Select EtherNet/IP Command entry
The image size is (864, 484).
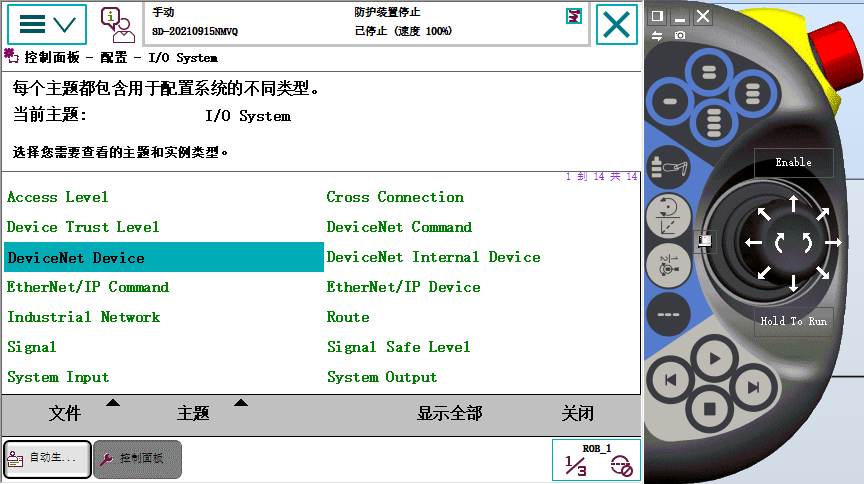[88, 287]
